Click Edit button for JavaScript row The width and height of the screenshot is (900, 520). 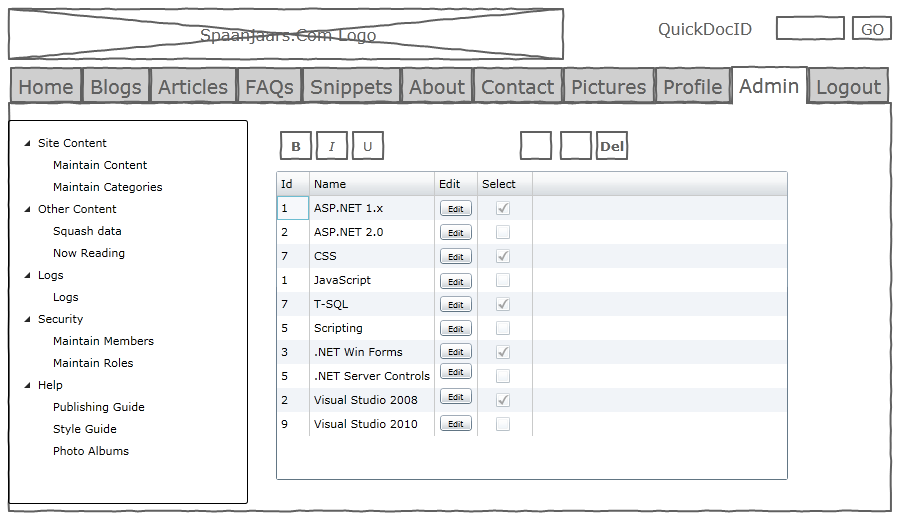pos(455,281)
